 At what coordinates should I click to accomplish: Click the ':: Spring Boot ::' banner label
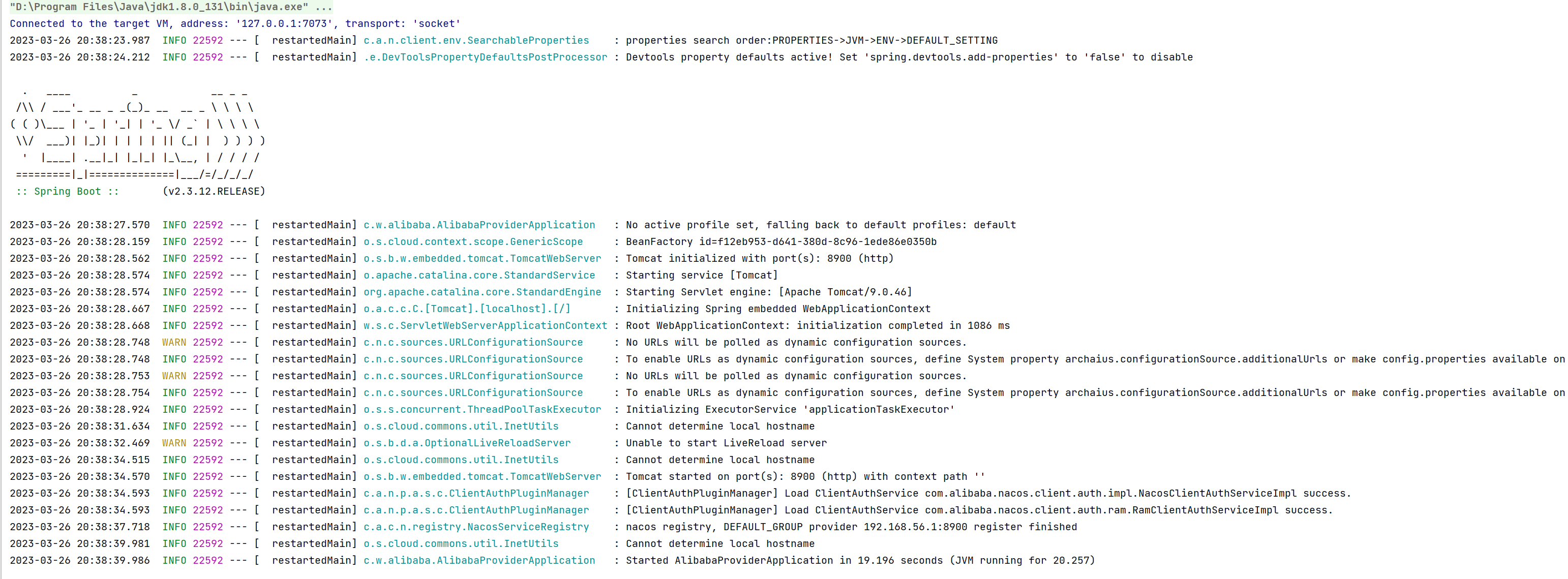tap(67, 192)
